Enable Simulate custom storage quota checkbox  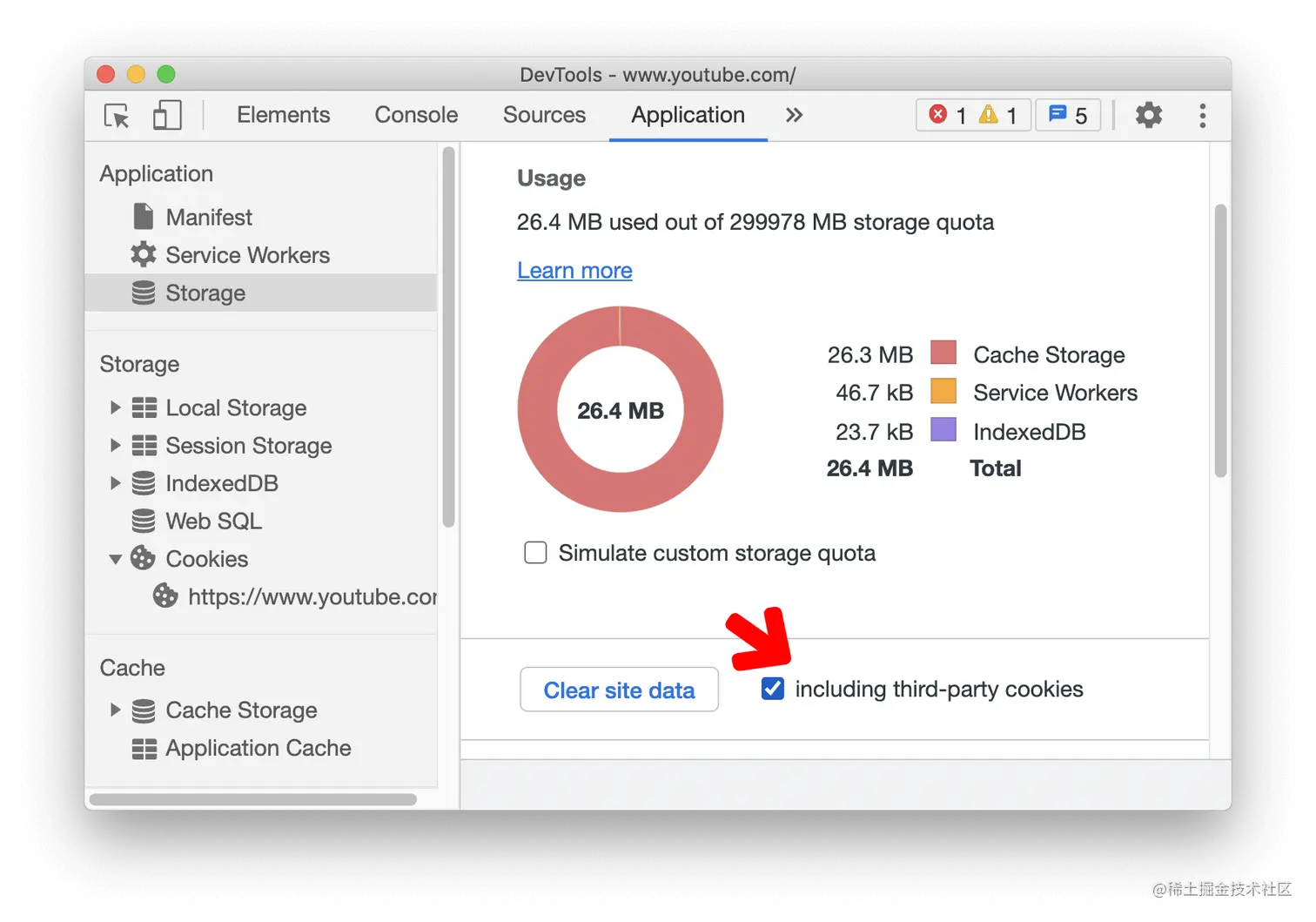535,553
